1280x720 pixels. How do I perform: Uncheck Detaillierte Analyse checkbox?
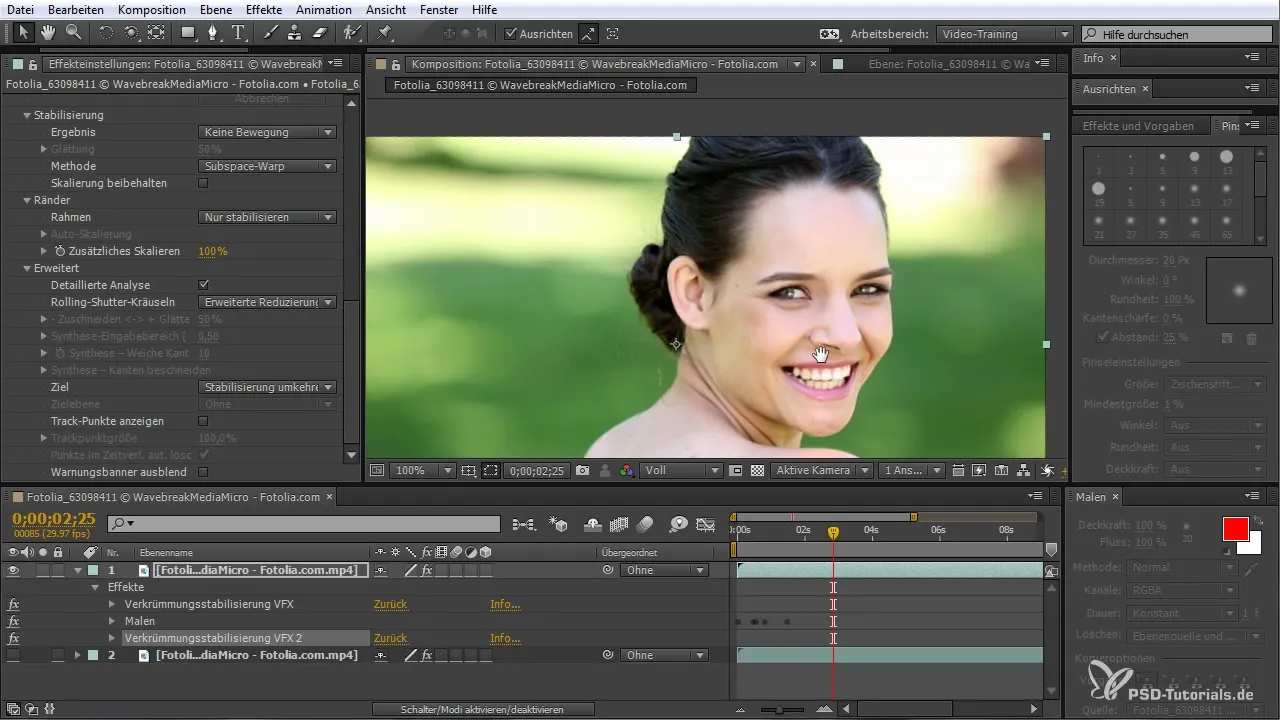203,285
